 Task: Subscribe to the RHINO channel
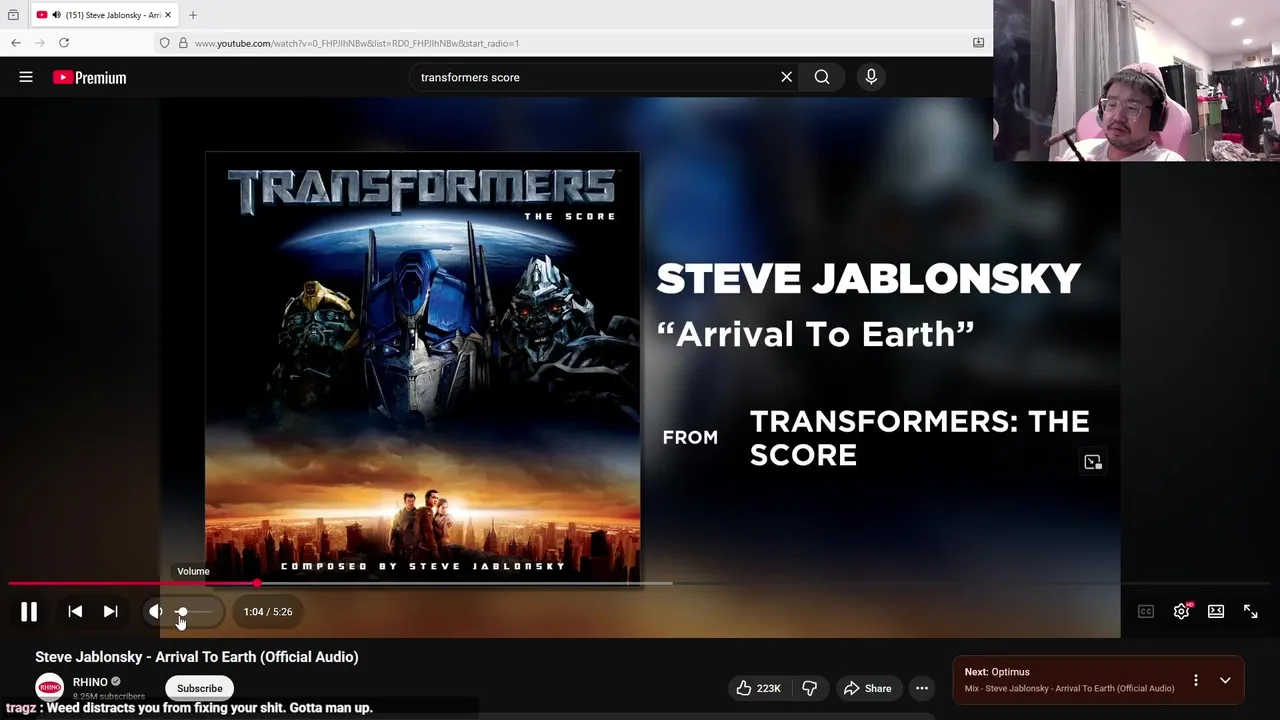coord(200,688)
